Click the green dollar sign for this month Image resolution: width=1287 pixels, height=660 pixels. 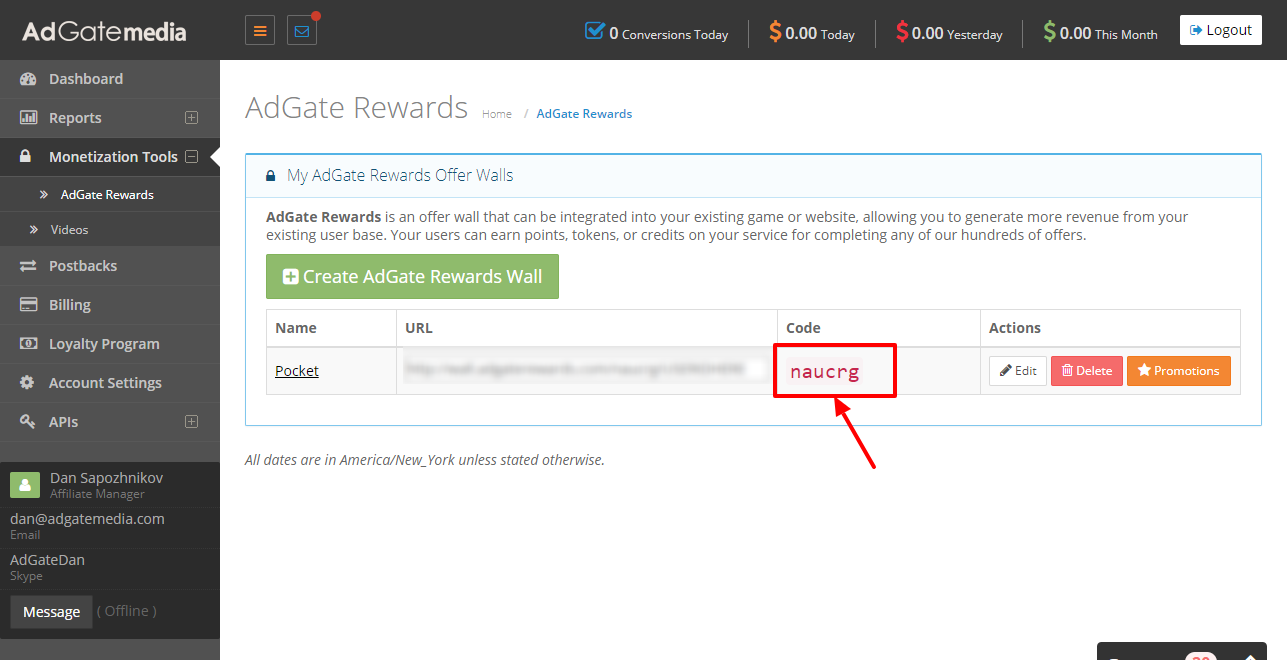tap(1049, 32)
